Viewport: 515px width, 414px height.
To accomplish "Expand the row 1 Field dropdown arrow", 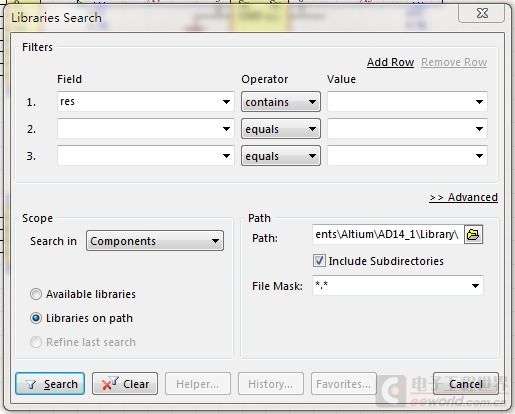I will coord(226,102).
